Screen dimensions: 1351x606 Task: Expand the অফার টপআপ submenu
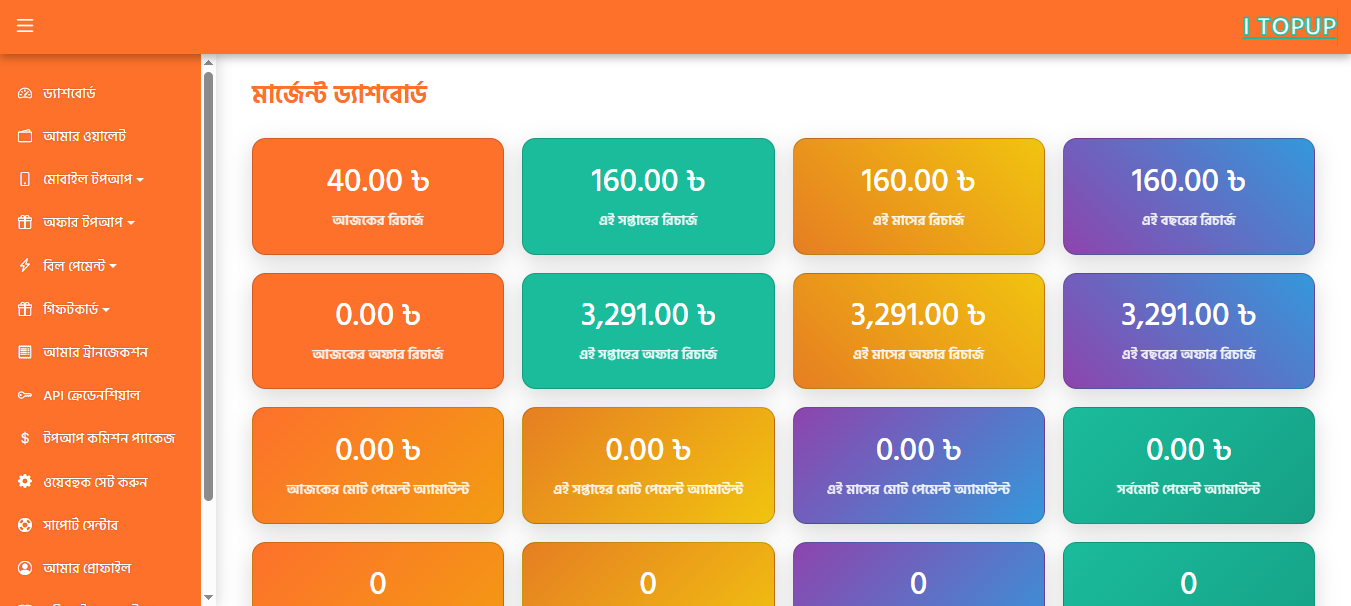[x=88, y=222]
